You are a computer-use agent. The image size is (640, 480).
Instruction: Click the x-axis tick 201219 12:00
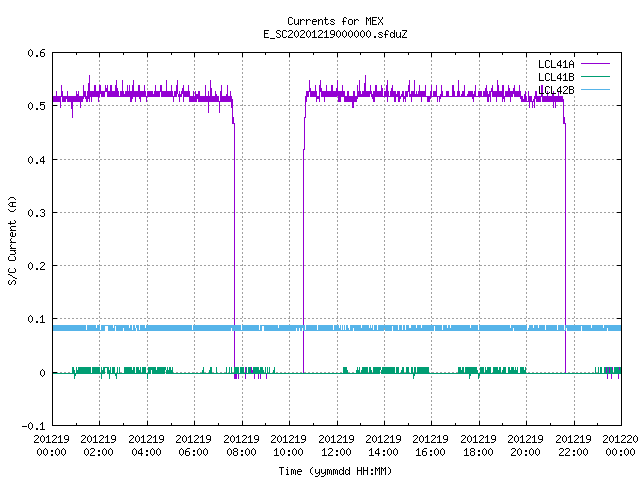click(x=336, y=445)
